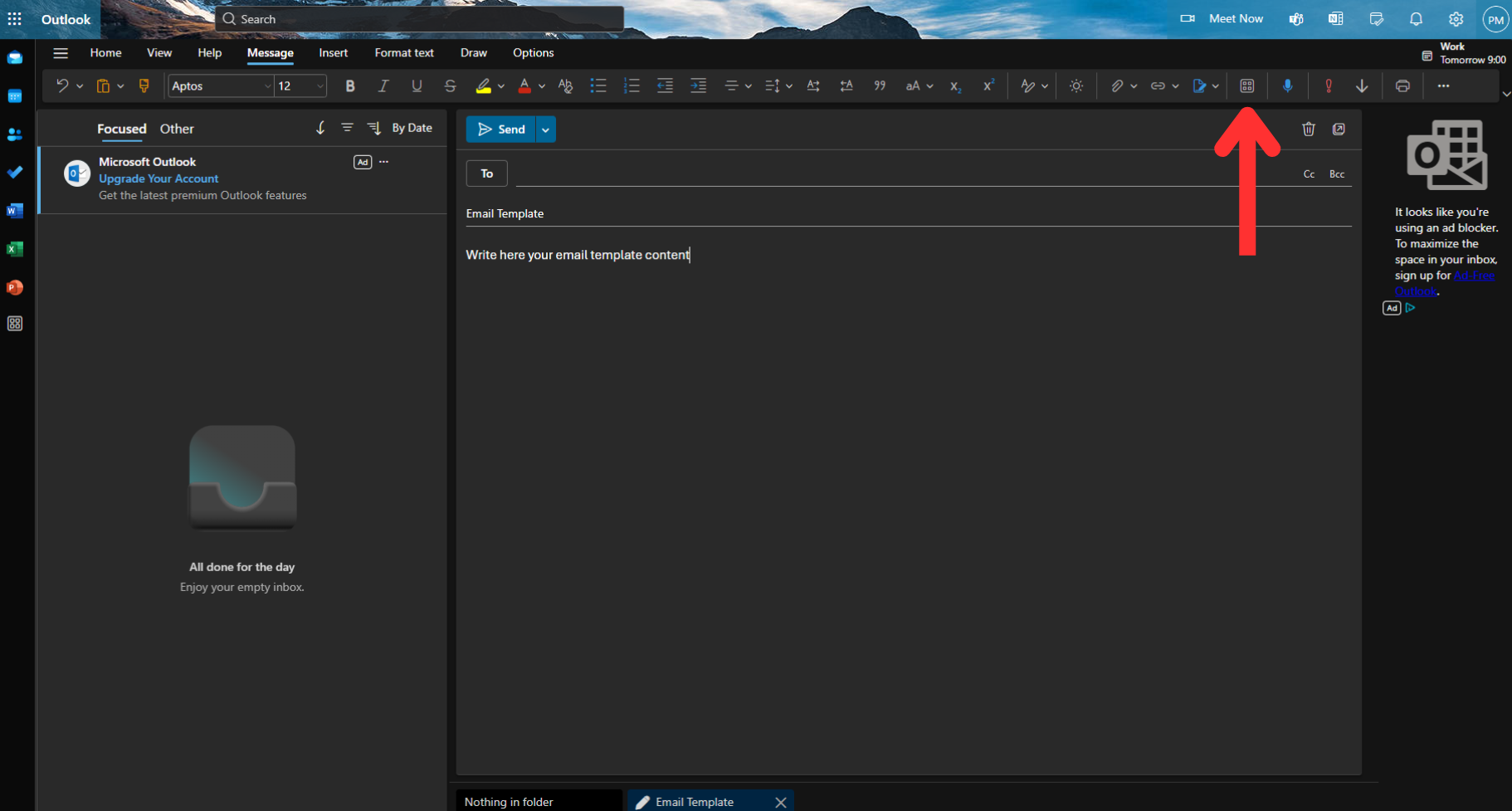The image size is (1512, 811).
Task: Open the Focused inbox tab
Action: 121,129
